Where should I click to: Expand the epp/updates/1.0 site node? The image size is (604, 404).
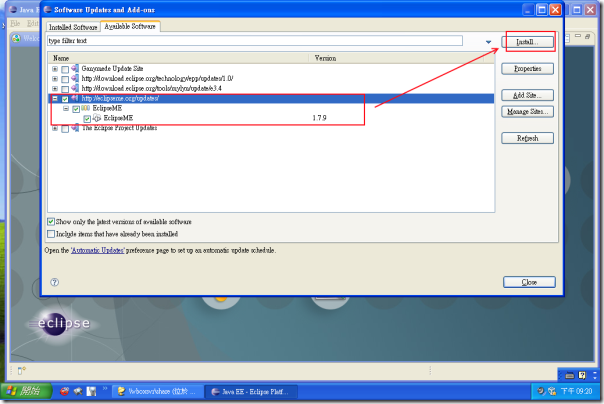click(x=55, y=79)
